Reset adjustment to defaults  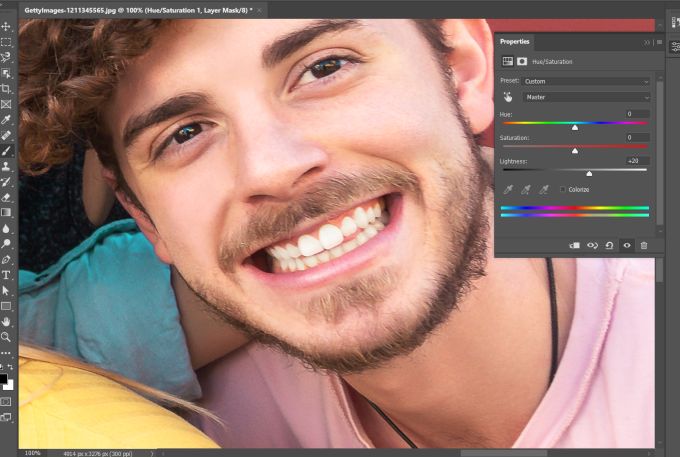tap(609, 245)
